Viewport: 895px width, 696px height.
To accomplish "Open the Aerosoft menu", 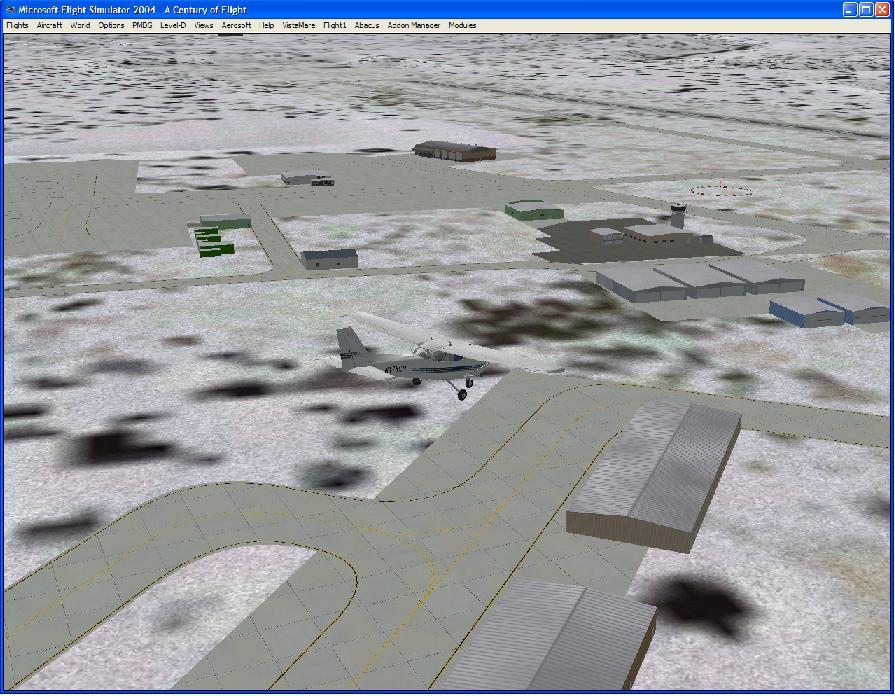I will click(x=236, y=25).
